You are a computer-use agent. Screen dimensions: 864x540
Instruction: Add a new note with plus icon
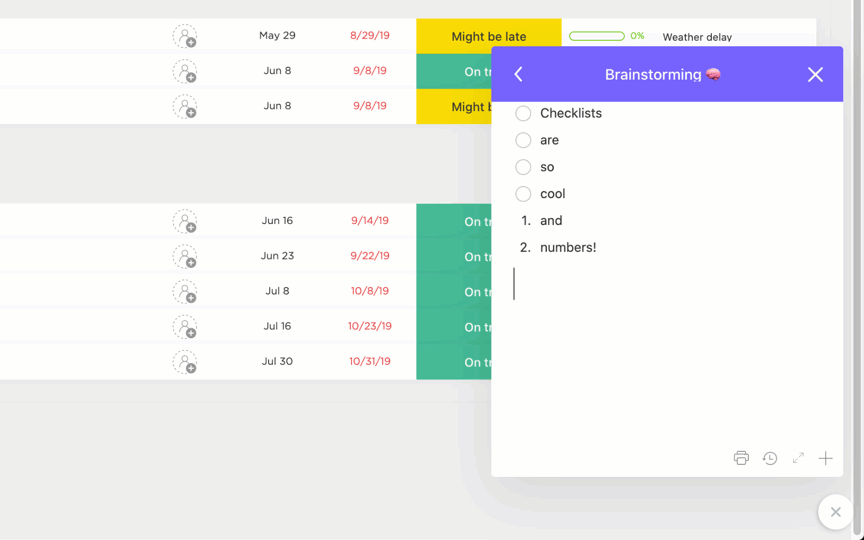[826, 458]
